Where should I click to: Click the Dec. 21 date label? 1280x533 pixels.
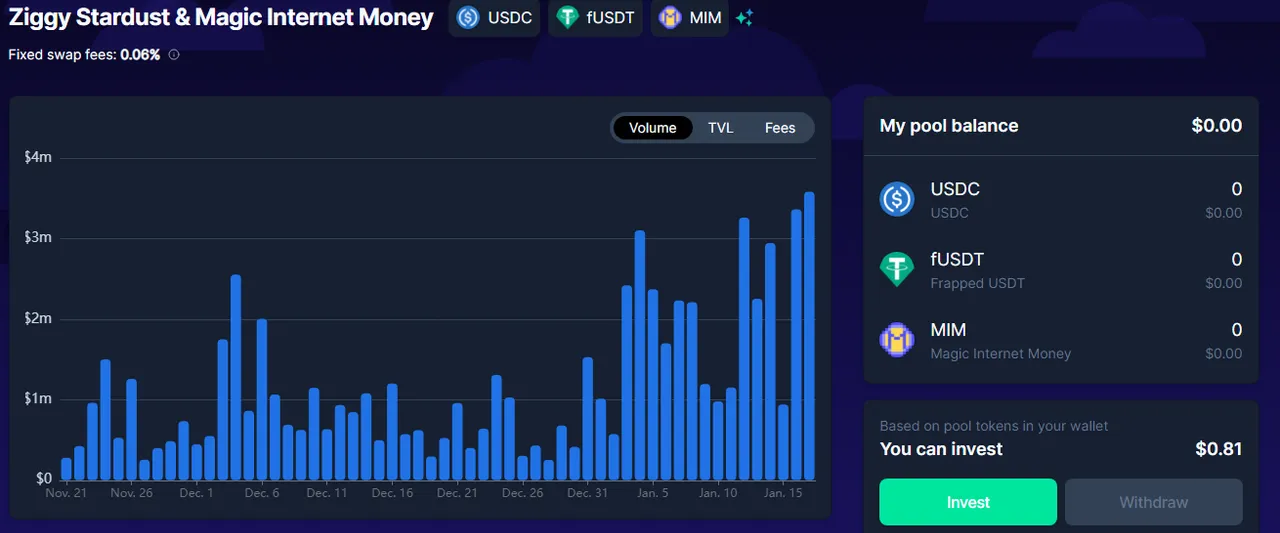pyautogui.click(x=457, y=493)
